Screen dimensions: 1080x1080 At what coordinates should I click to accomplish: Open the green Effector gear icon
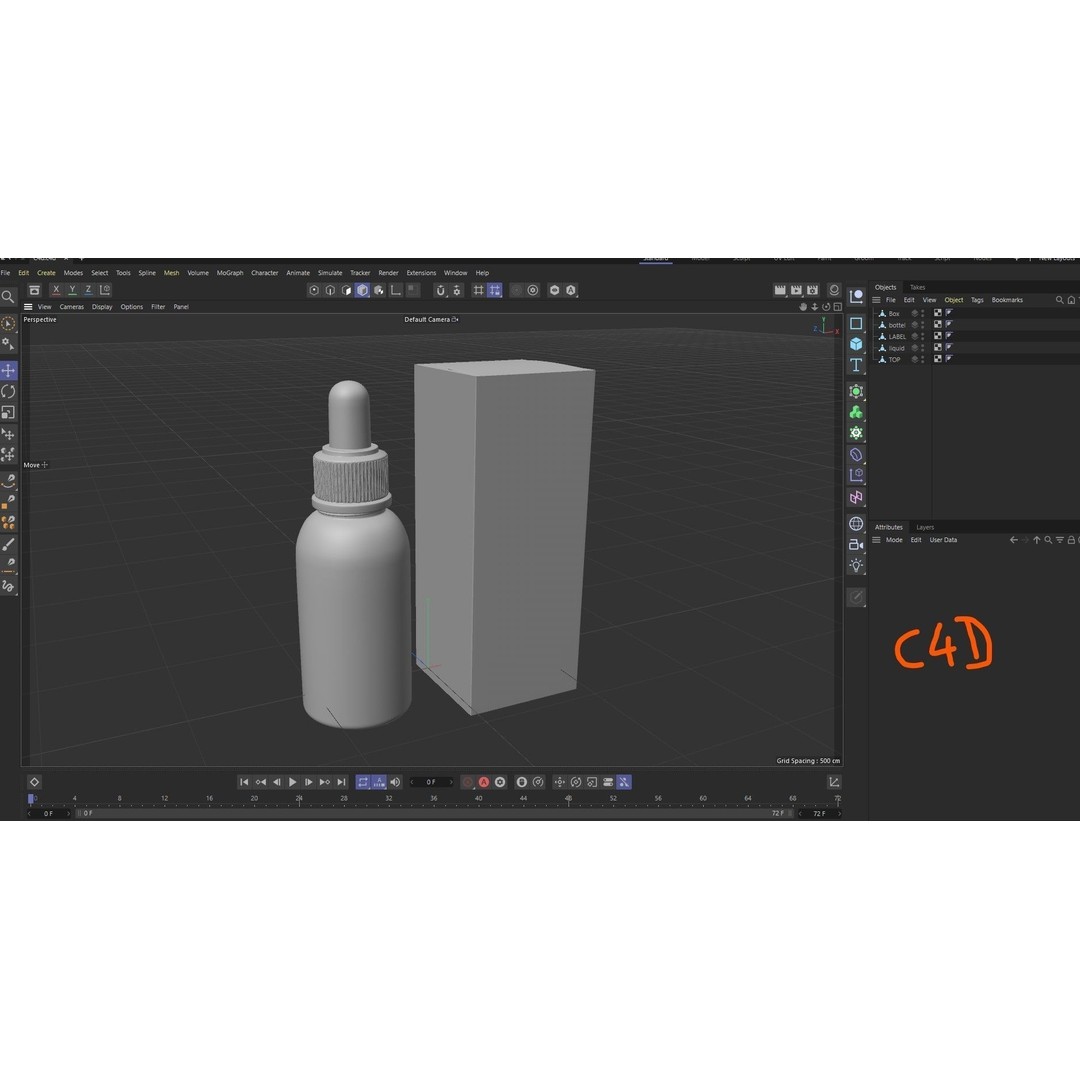pos(856,433)
